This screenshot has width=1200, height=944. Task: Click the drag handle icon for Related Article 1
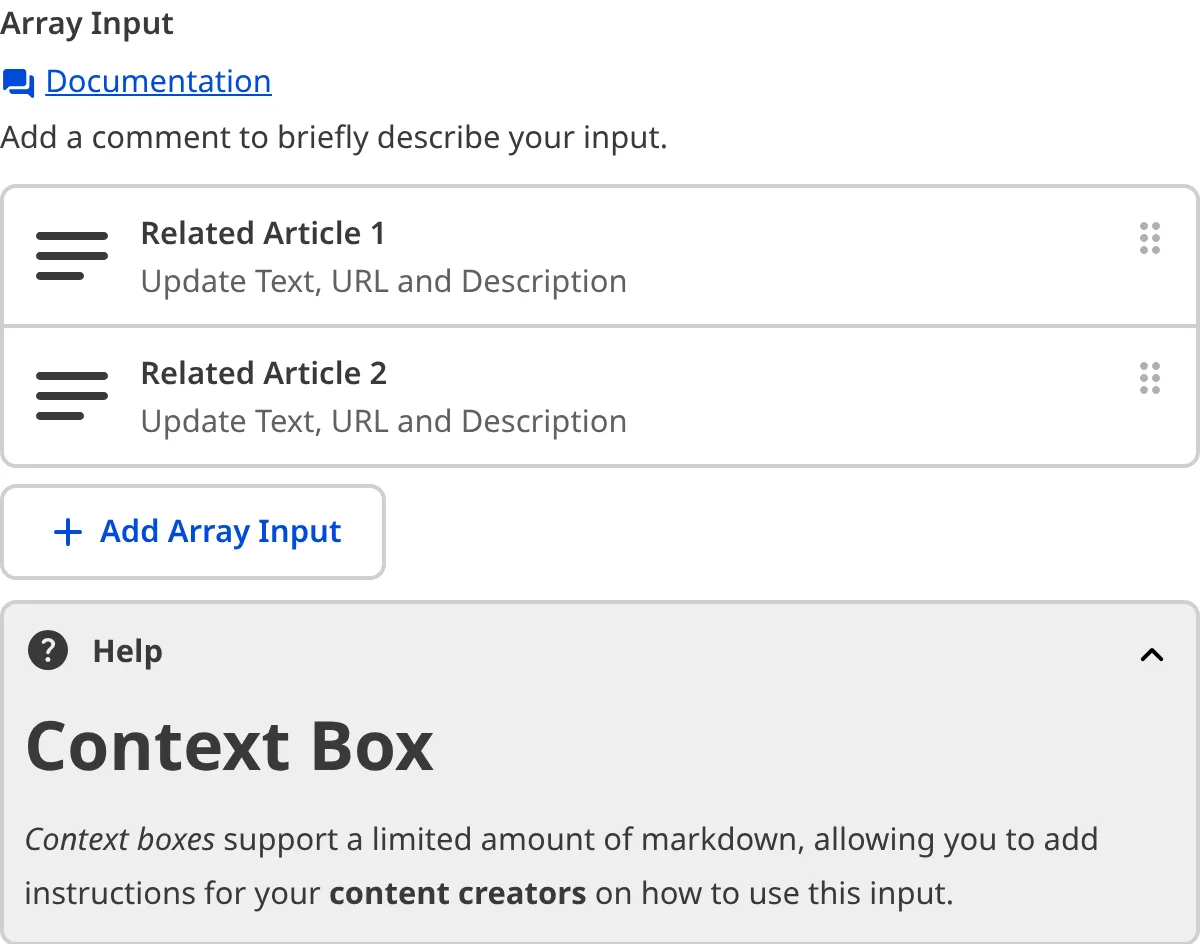[71, 256]
